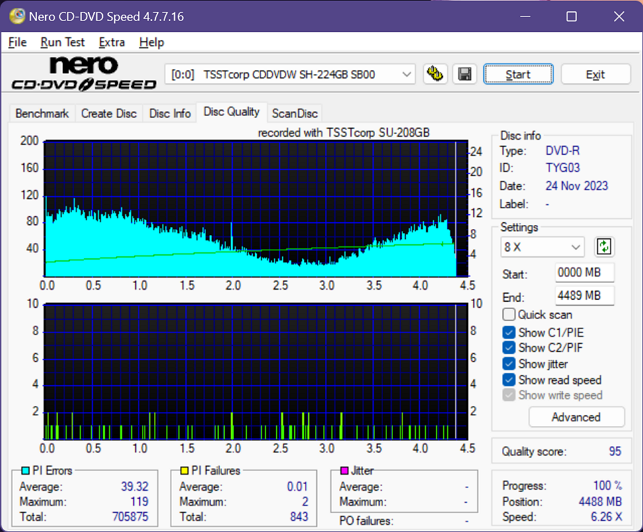Close the Nero CD-DVD Speed window
This screenshot has width=643, height=532.
point(619,16)
